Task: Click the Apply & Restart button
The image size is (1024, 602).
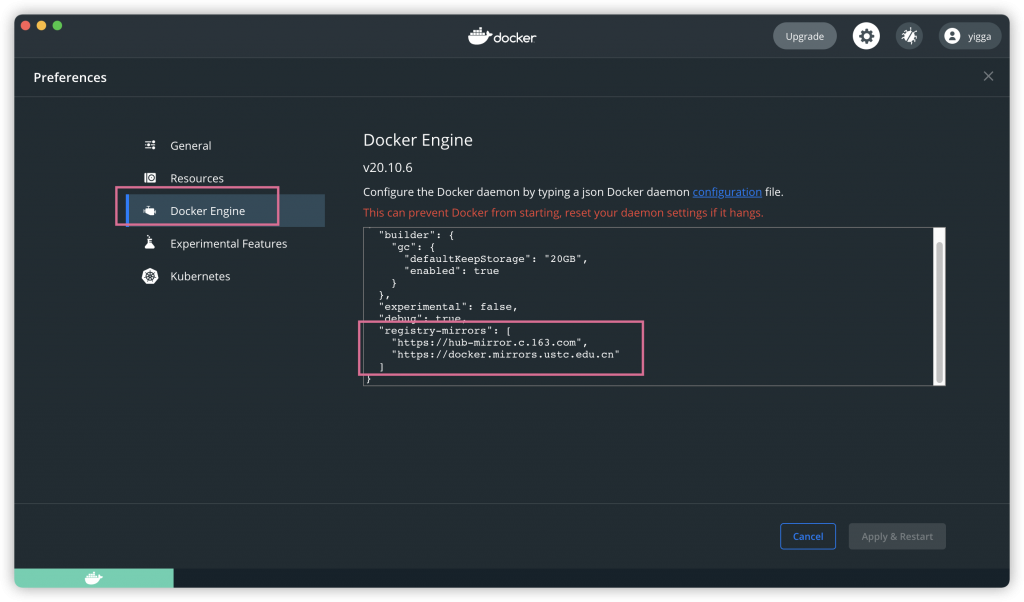Action: [x=897, y=536]
